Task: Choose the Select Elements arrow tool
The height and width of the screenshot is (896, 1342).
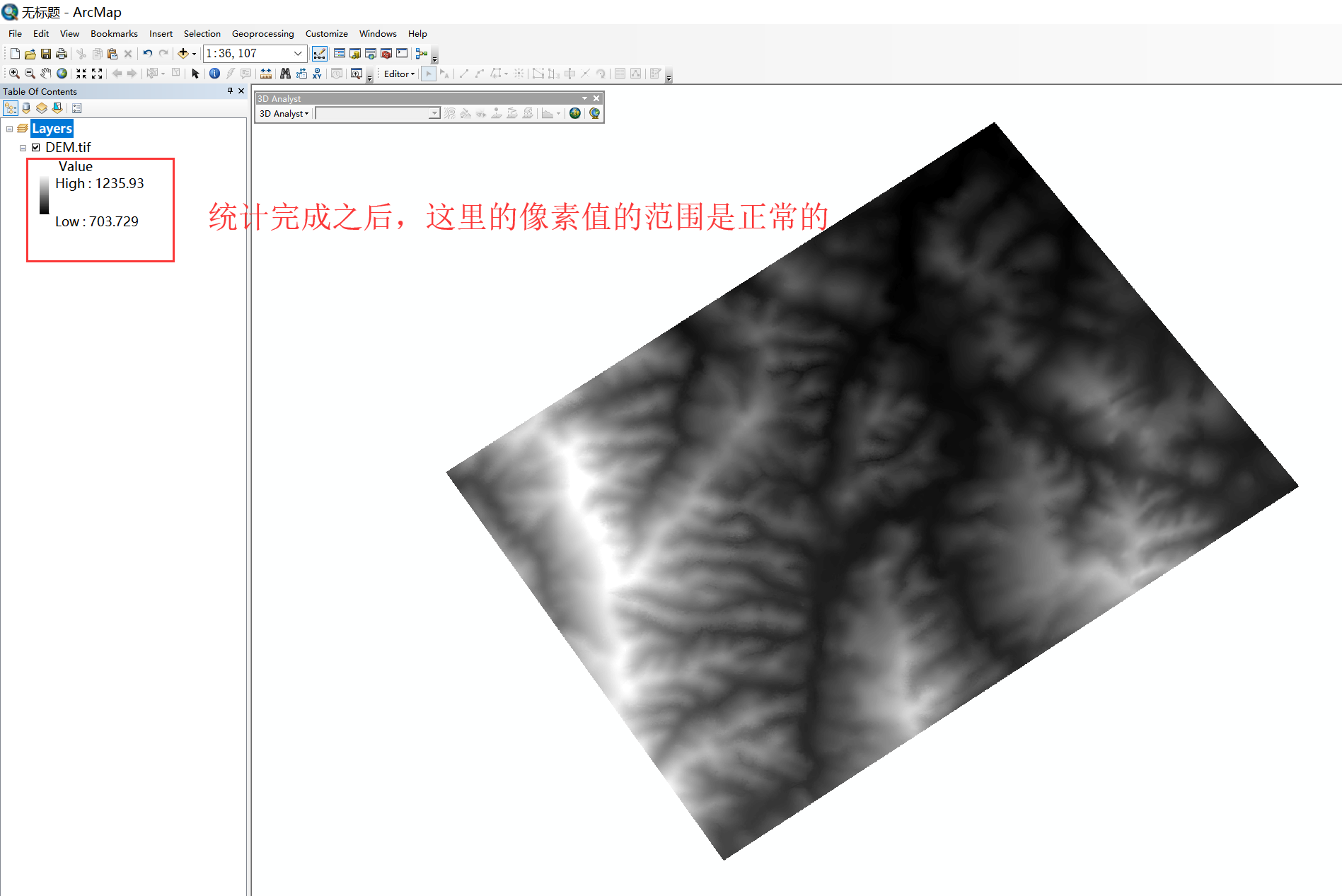Action: pos(196,74)
